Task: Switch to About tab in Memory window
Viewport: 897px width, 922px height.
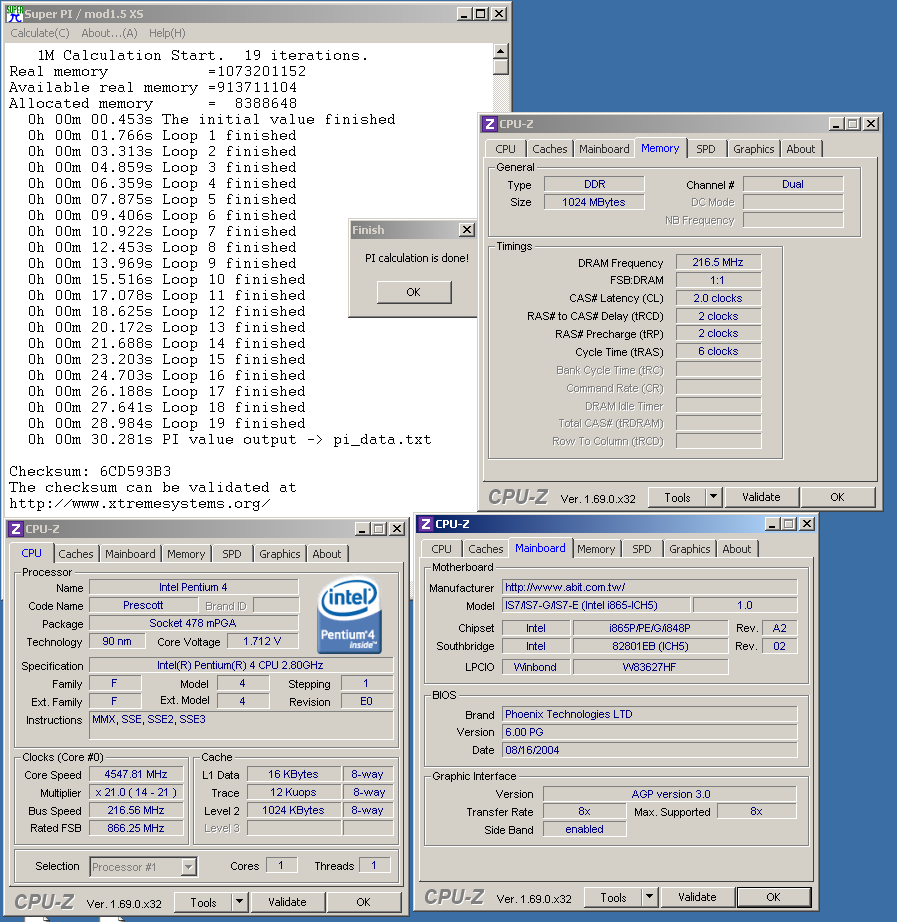Action: click(x=801, y=149)
